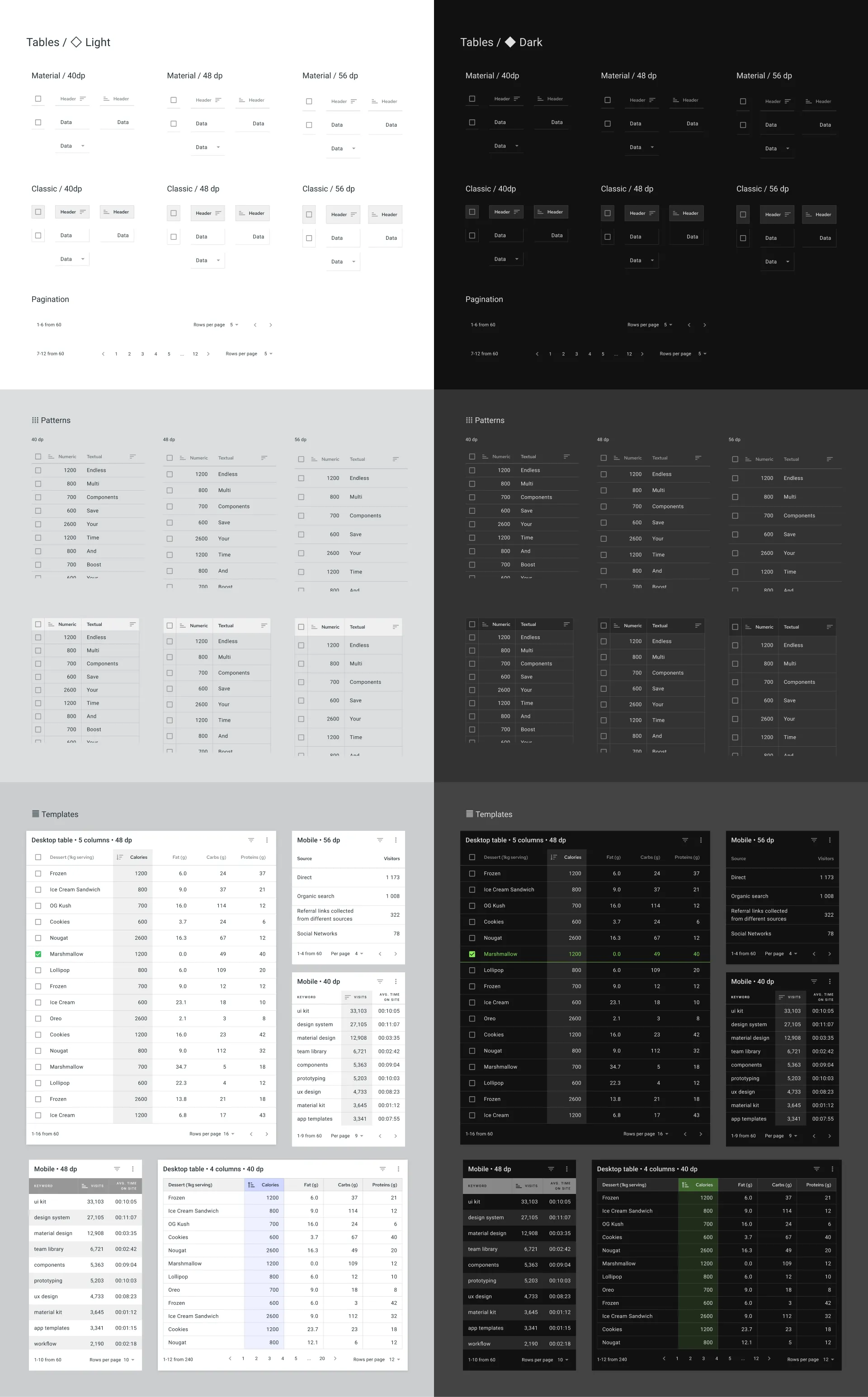Viewport: 868px width, 1397px height.
Task: Check the OG Kush row in dark desktop table
Action: pyautogui.click(x=472, y=905)
